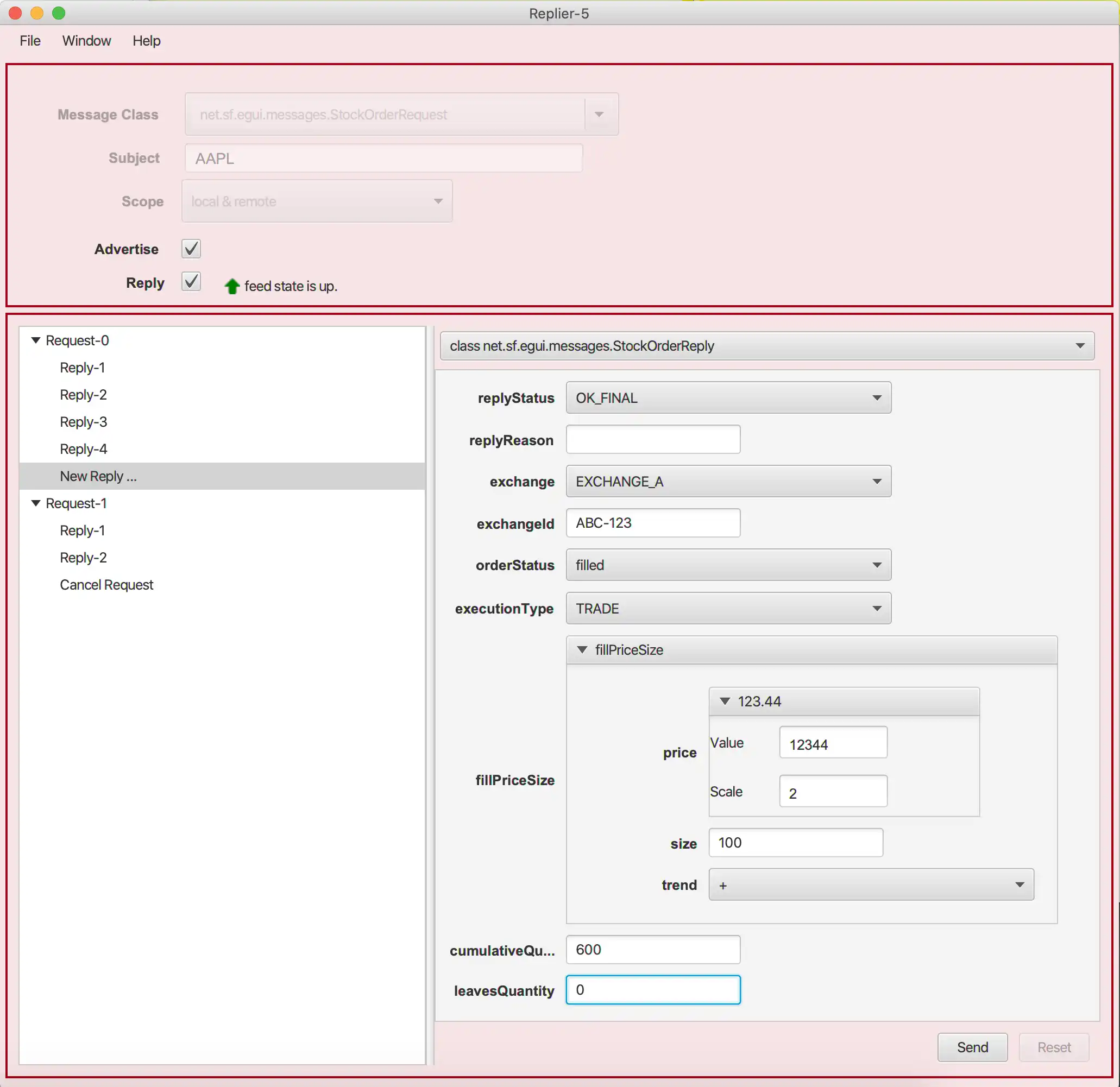Click the exchange dropdown arrow
The width and height of the screenshot is (1120, 1087).
pyautogui.click(x=874, y=482)
